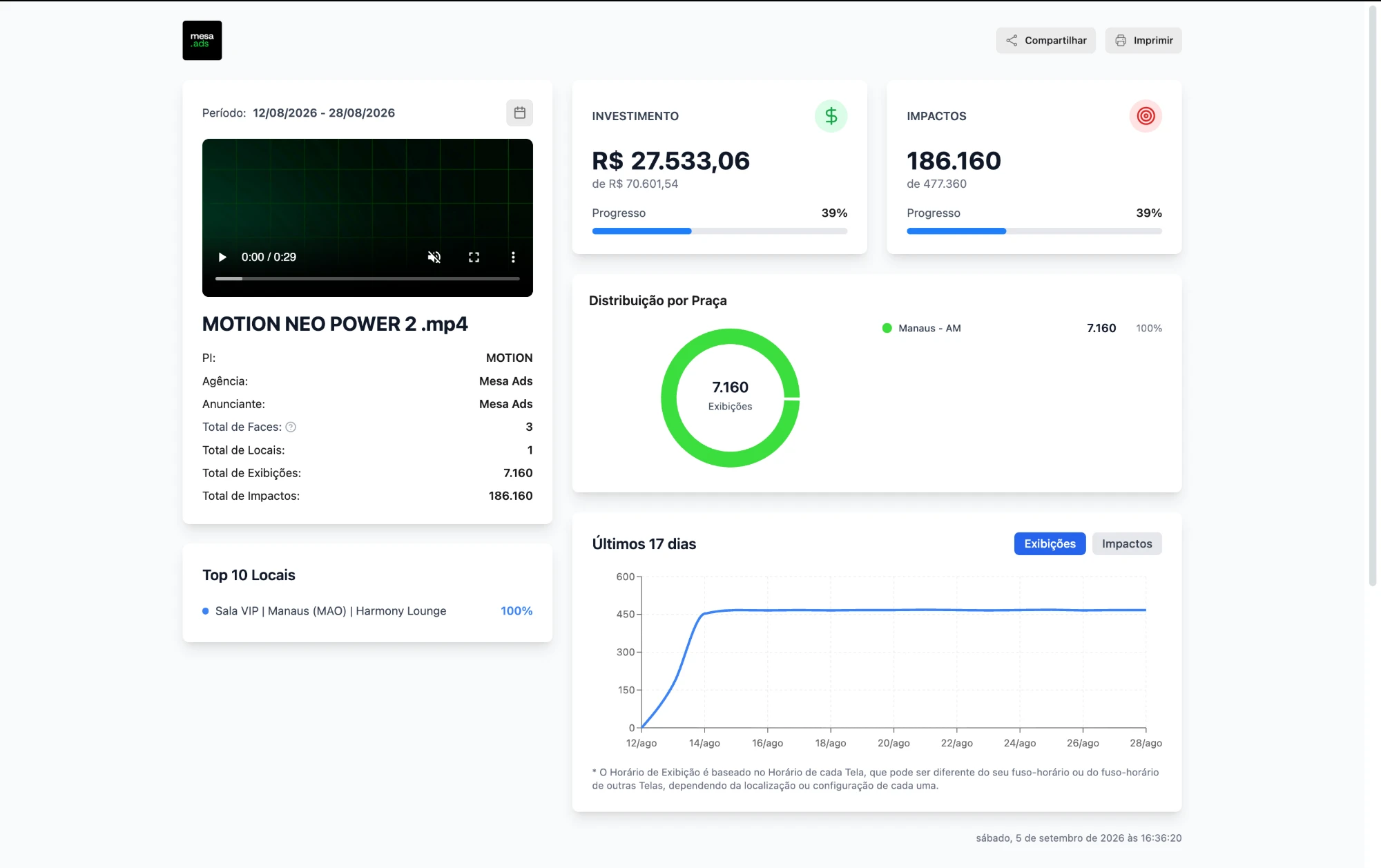Click Imprimir print button
Image resolution: width=1381 pixels, height=868 pixels.
tap(1143, 40)
